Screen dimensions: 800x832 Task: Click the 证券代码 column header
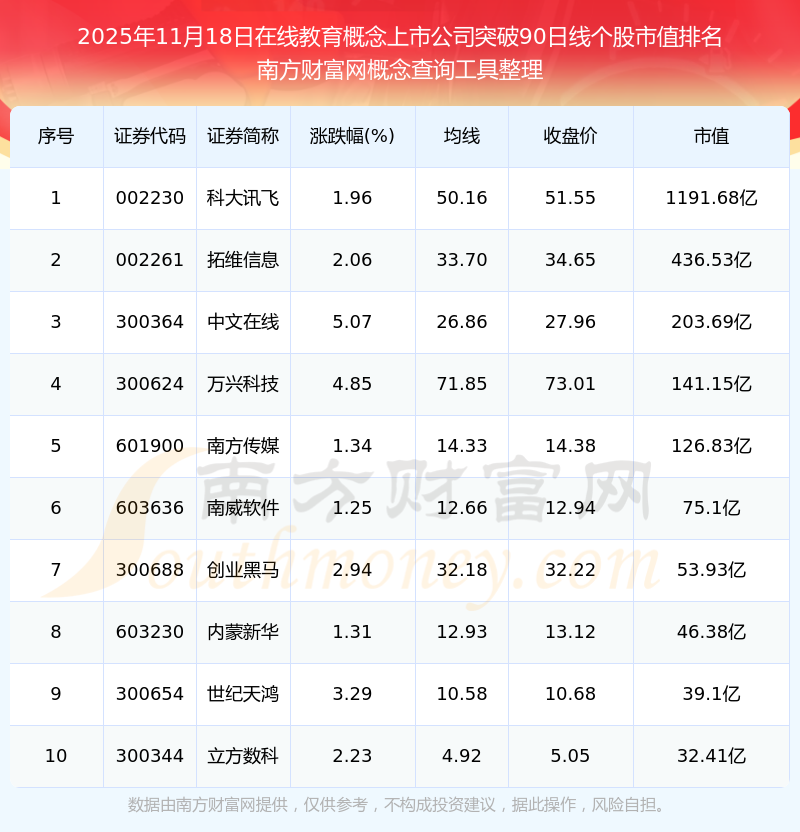(150, 136)
